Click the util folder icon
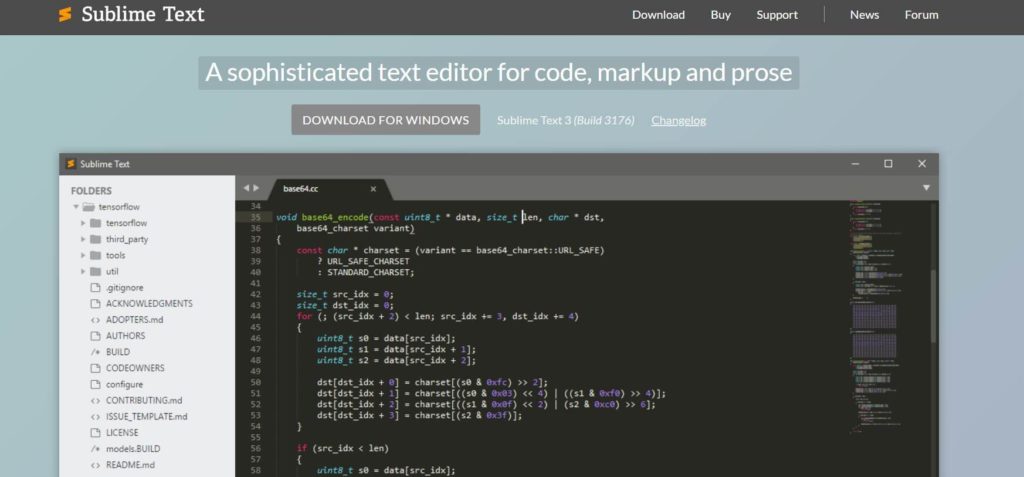This screenshot has height=477, width=1024. [95, 272]
